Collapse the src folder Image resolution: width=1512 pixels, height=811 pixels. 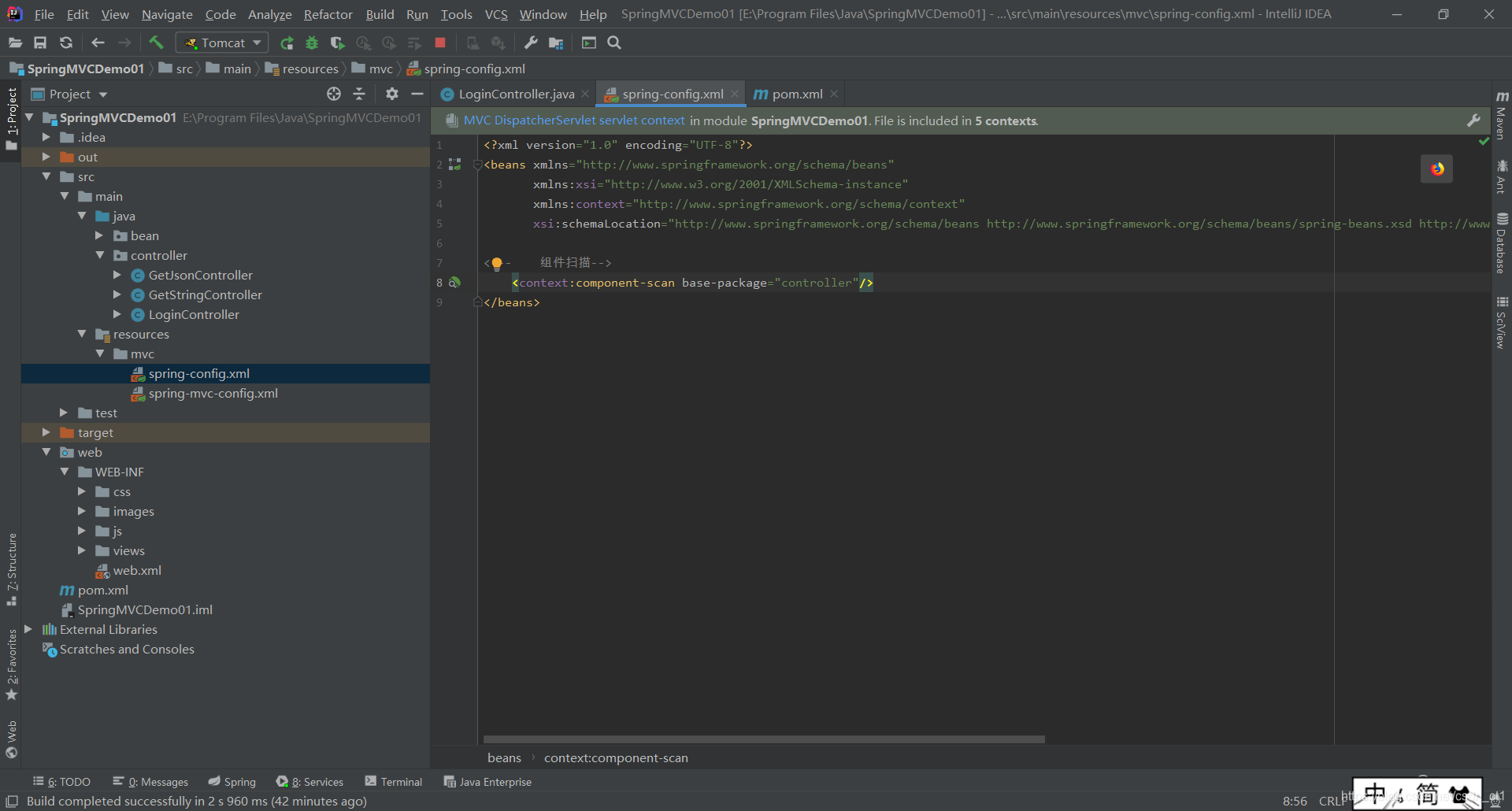(x=46, y=176)
